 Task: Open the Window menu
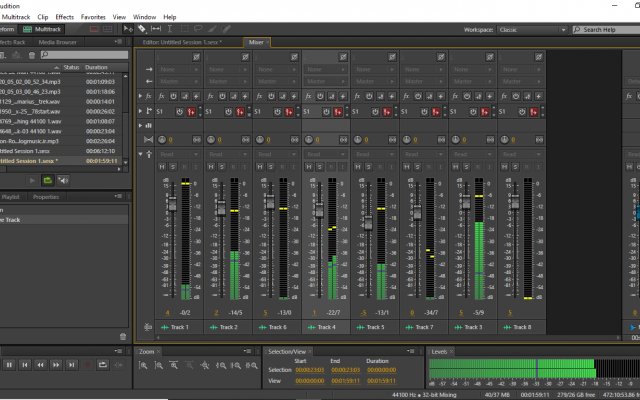point(144,17)
